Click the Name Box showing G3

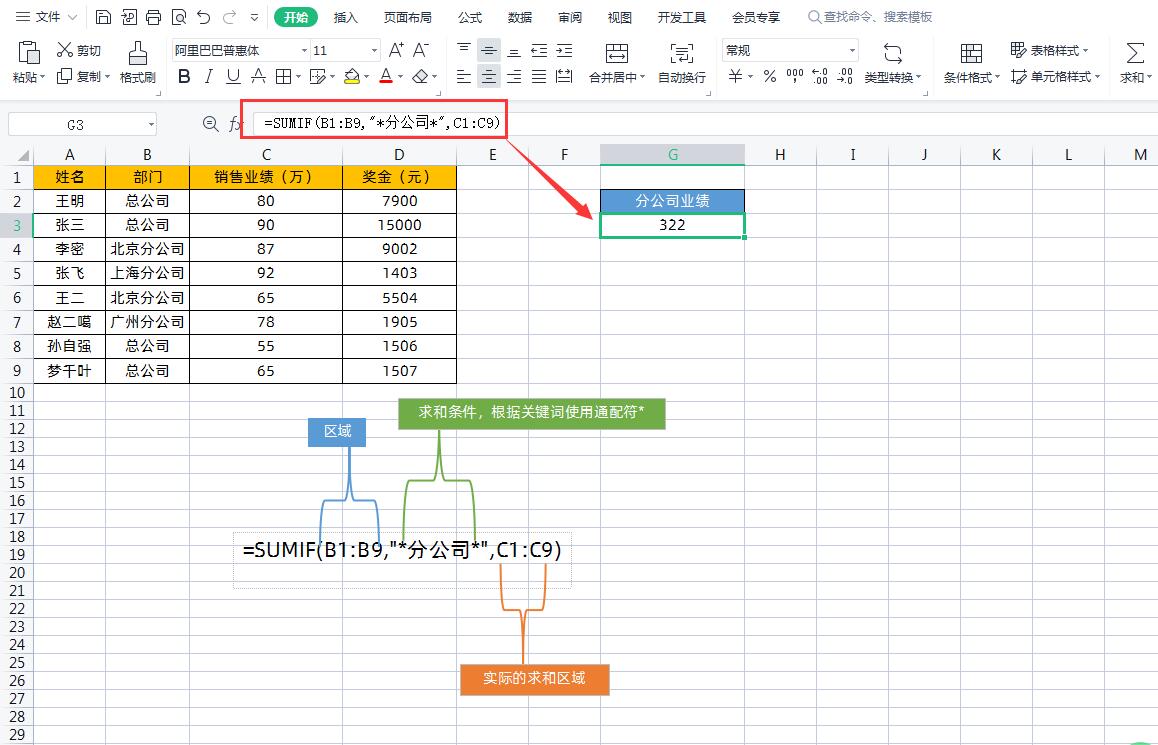(x=76, y=124)
